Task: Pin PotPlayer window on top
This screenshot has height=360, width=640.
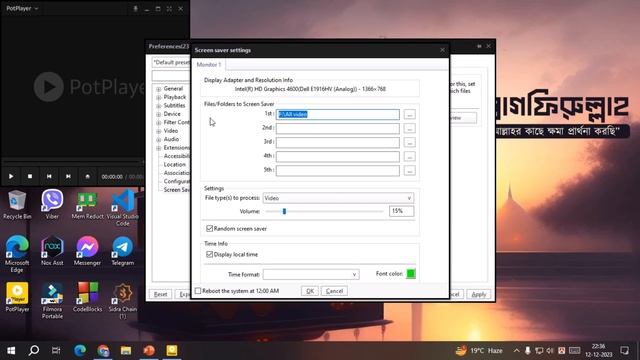Action: tap(135, 9)
